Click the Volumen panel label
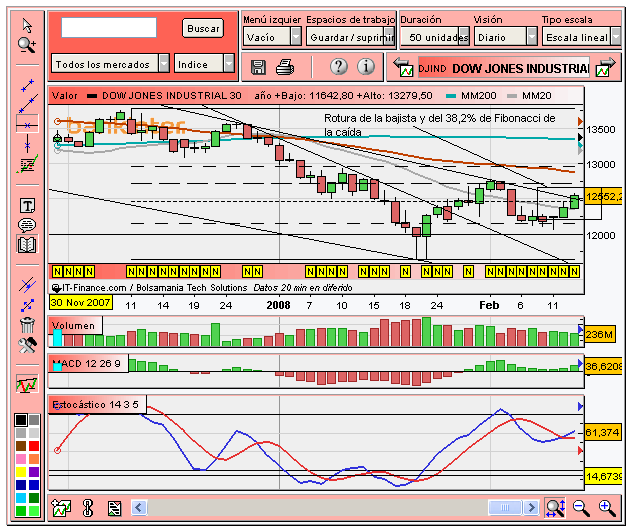This screenshot has height=530, width=633. click(x=73, y=326)
